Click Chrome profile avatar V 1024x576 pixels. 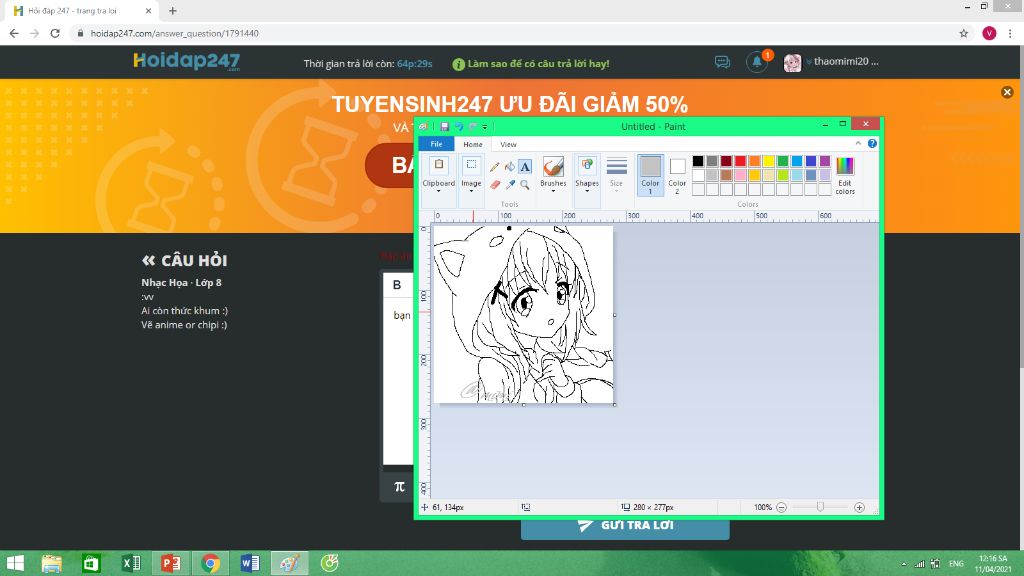point(989,33)
